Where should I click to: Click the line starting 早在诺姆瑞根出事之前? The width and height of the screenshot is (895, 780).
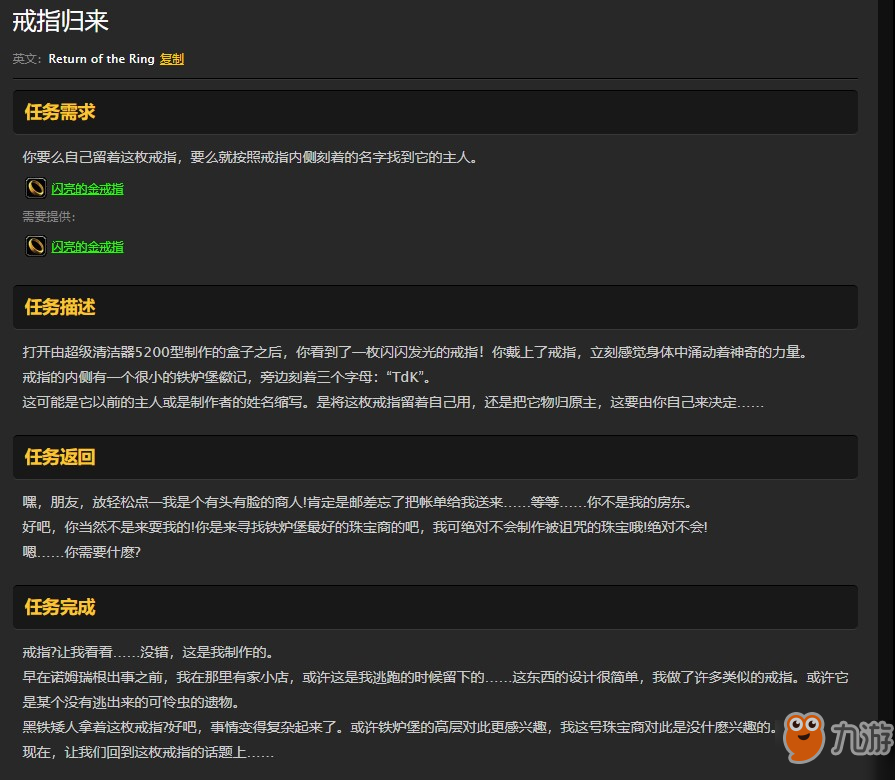click(436, 677)
